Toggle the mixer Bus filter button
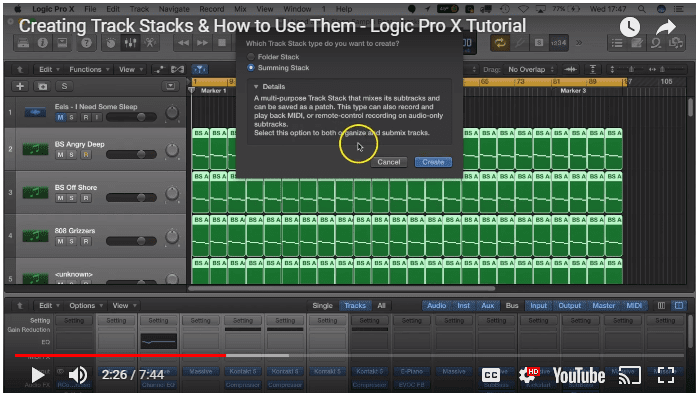 [512, 305]
